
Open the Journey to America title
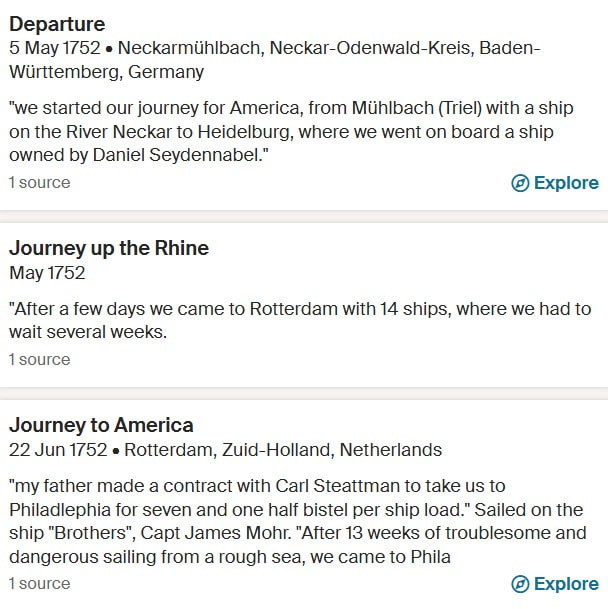pos(101,425)
